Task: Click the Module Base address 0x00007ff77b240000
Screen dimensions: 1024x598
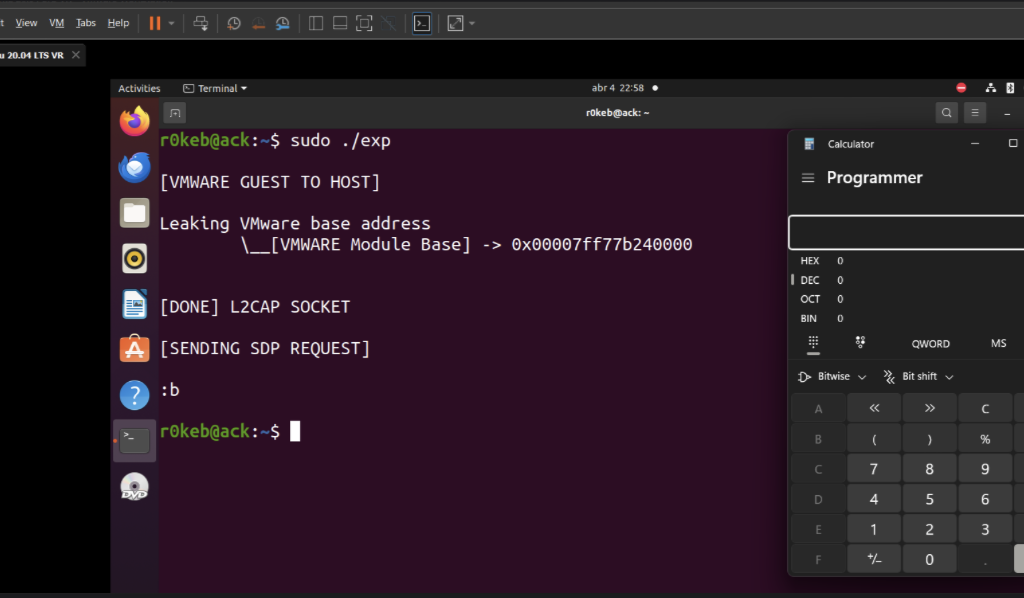Action: [601, 245]
